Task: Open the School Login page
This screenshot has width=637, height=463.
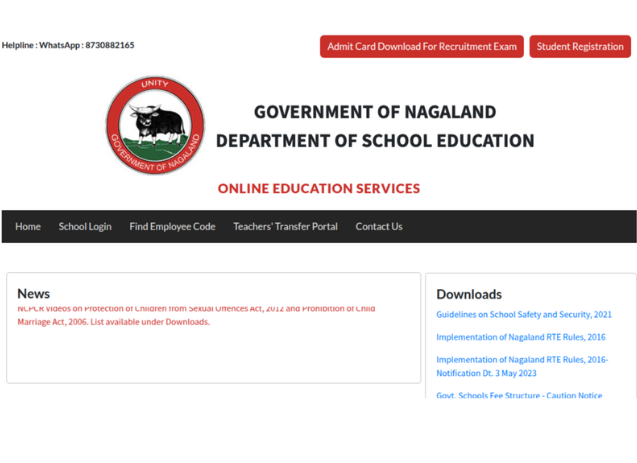Action: click(85, 227)
